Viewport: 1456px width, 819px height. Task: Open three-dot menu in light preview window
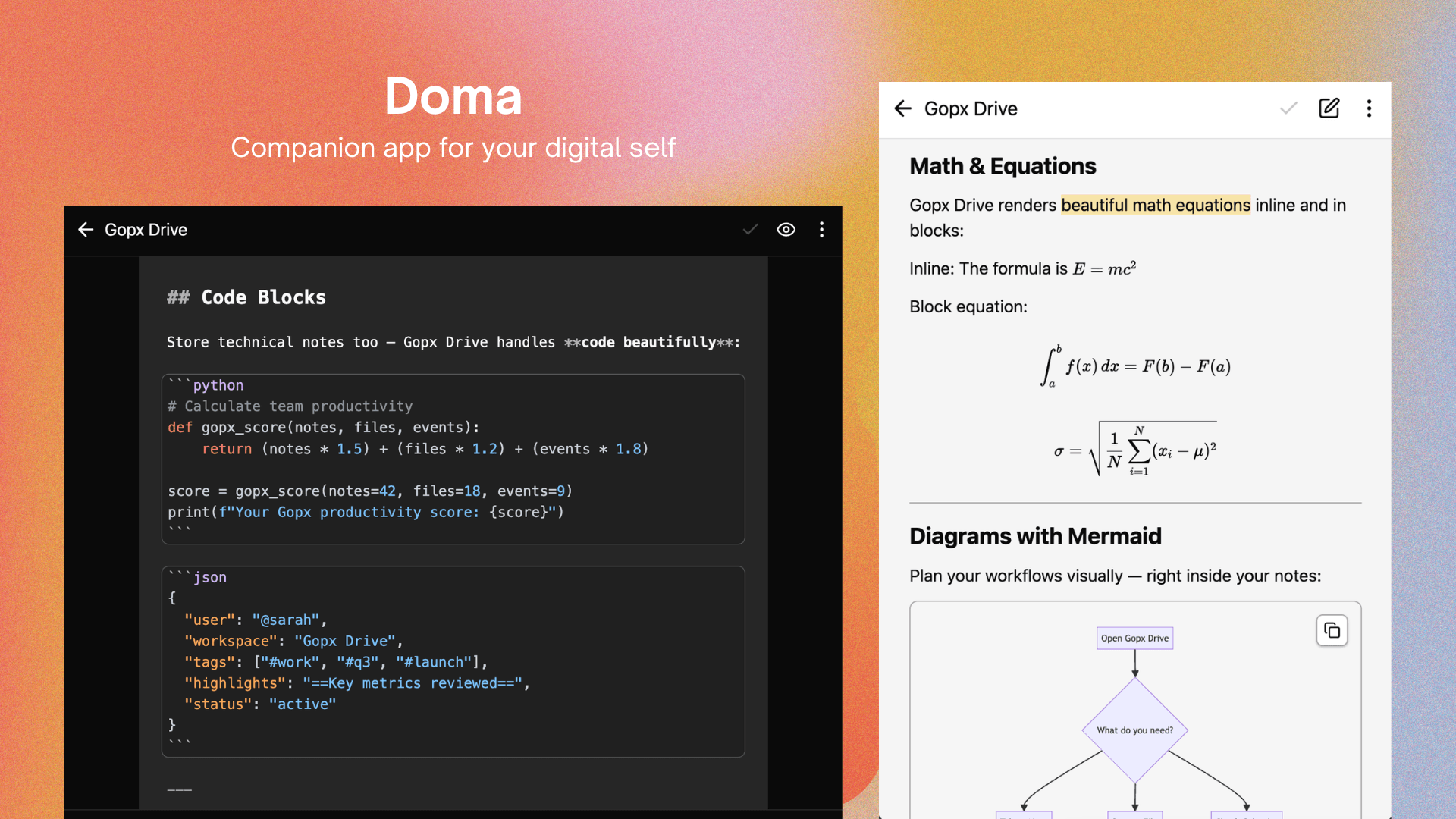click(1369, 108)
